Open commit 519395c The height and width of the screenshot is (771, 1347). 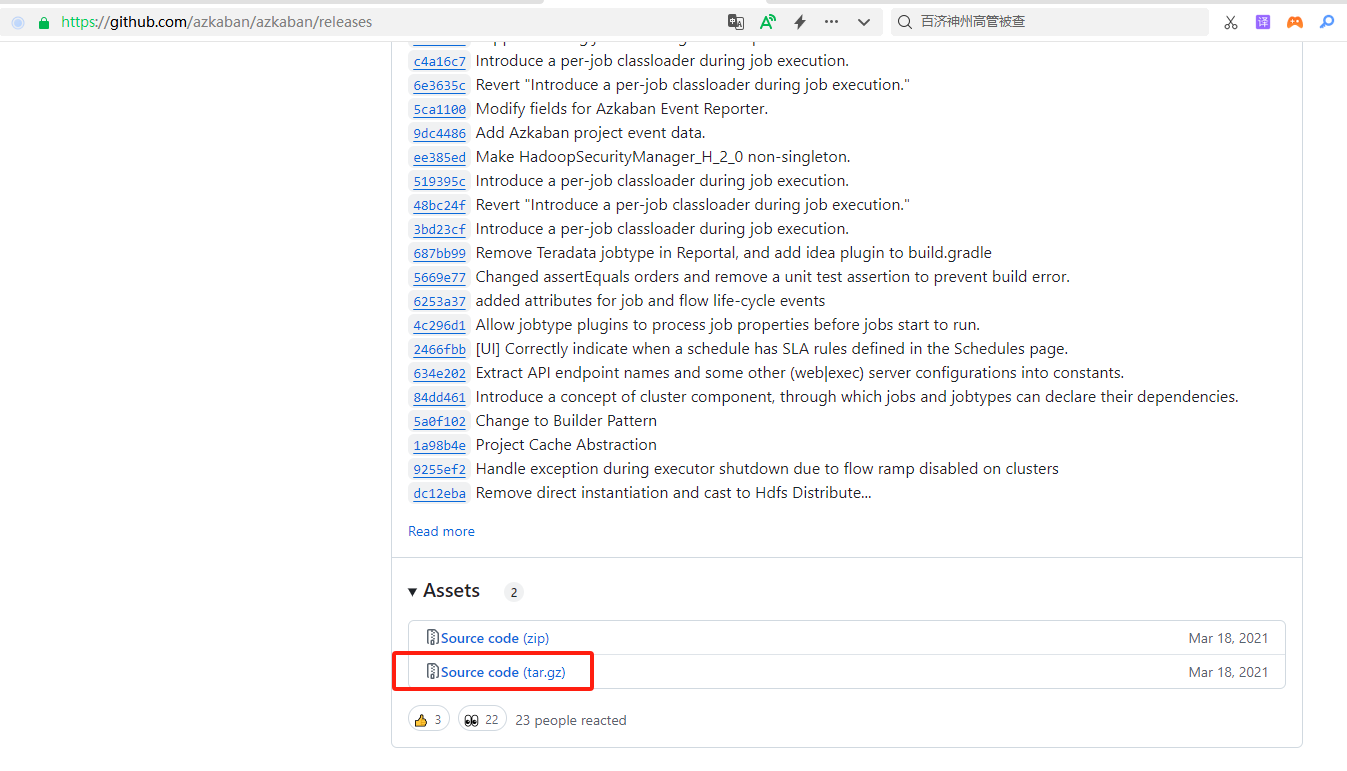[x=440, y=182]
